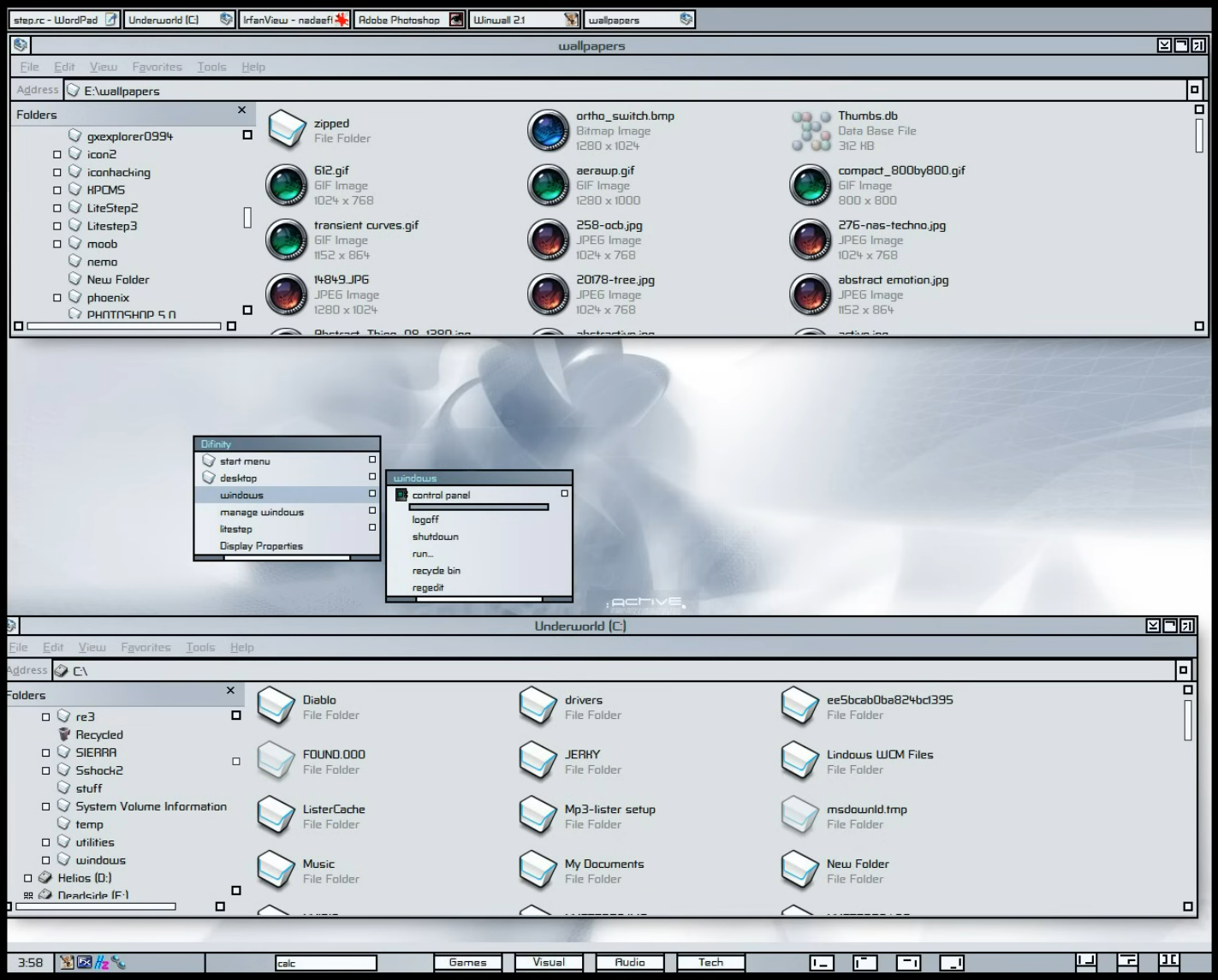
Task: Click the 612.gif image icon
Action: click(x=287, y=185)
